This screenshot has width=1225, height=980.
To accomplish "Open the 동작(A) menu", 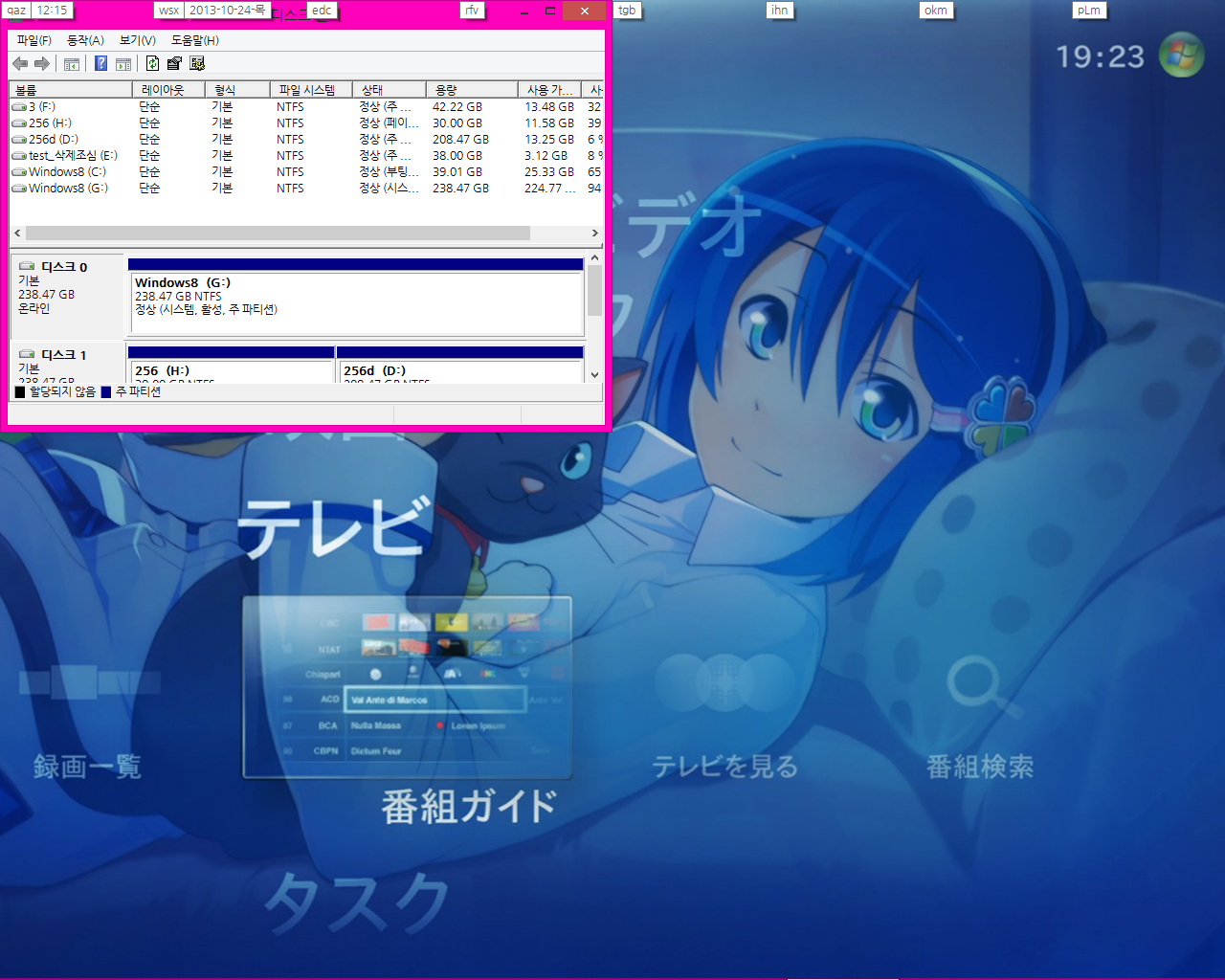I will click(x=85, y=40).
